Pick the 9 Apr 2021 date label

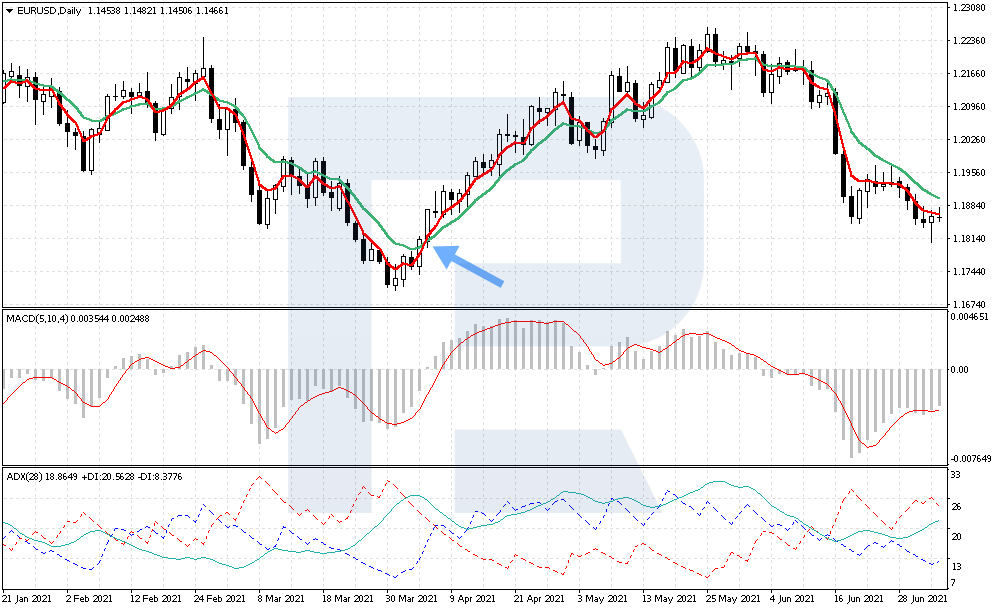(x=471, y=598)
